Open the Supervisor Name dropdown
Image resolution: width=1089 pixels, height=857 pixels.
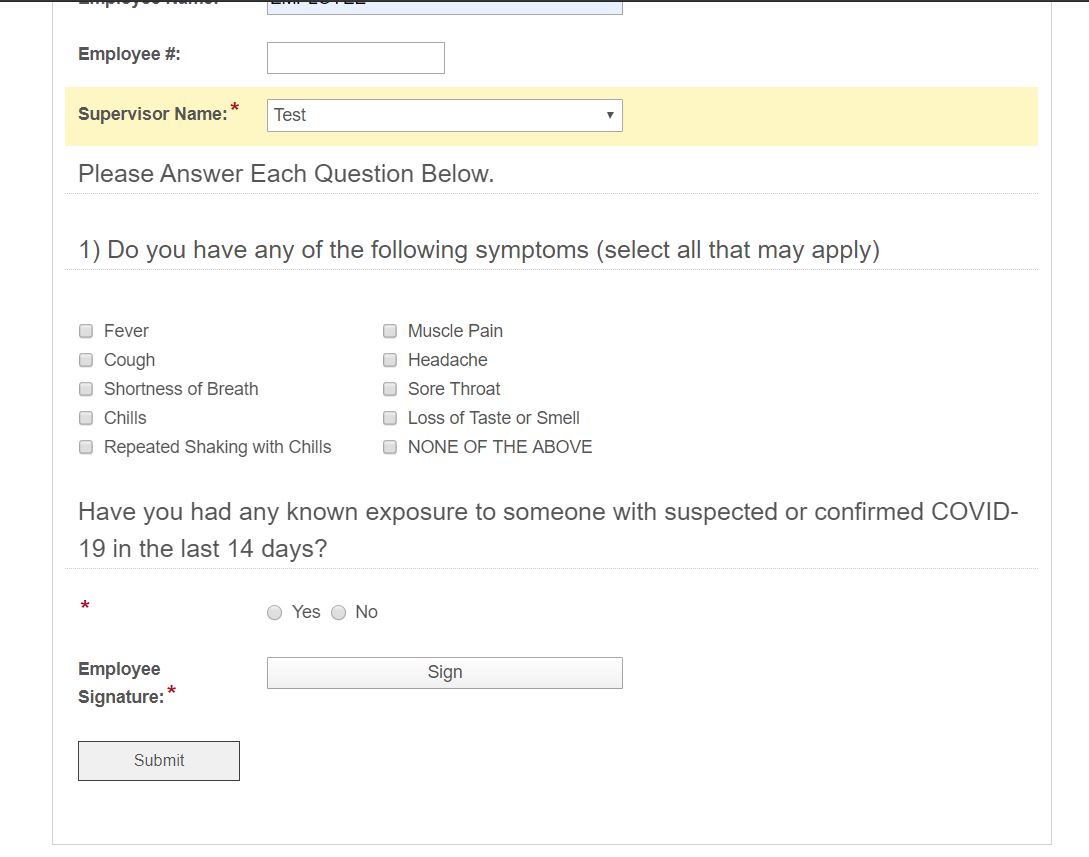coord(444,115)
